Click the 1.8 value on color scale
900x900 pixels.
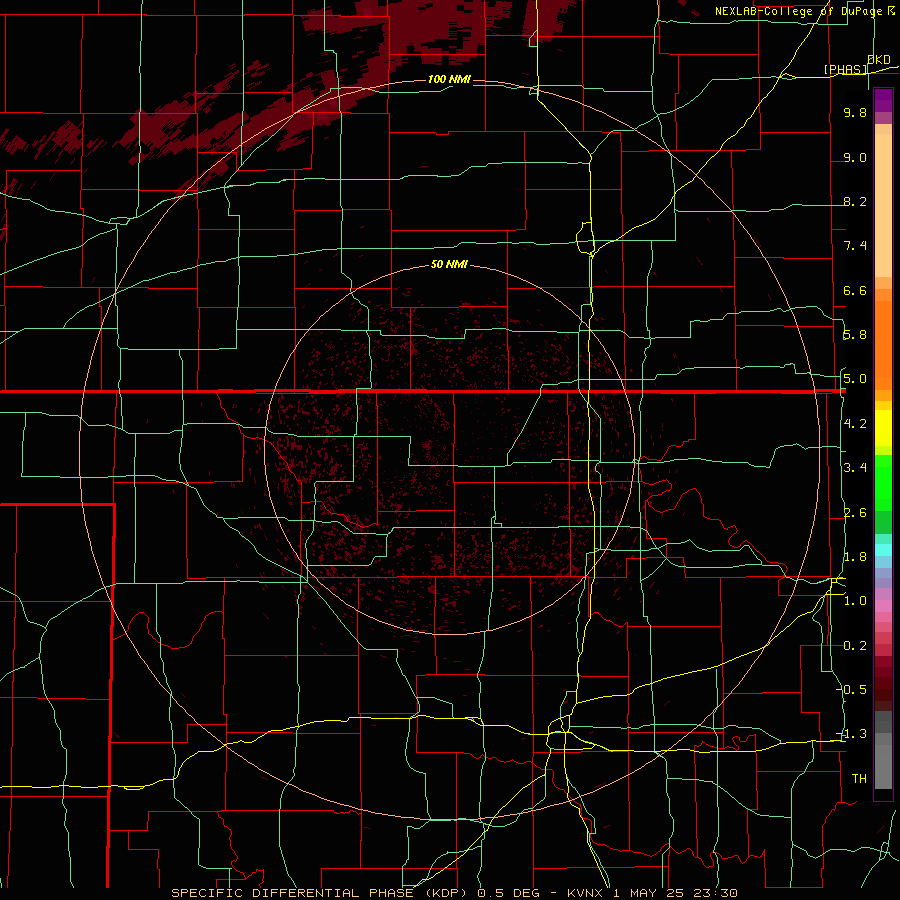coord(855,557)
